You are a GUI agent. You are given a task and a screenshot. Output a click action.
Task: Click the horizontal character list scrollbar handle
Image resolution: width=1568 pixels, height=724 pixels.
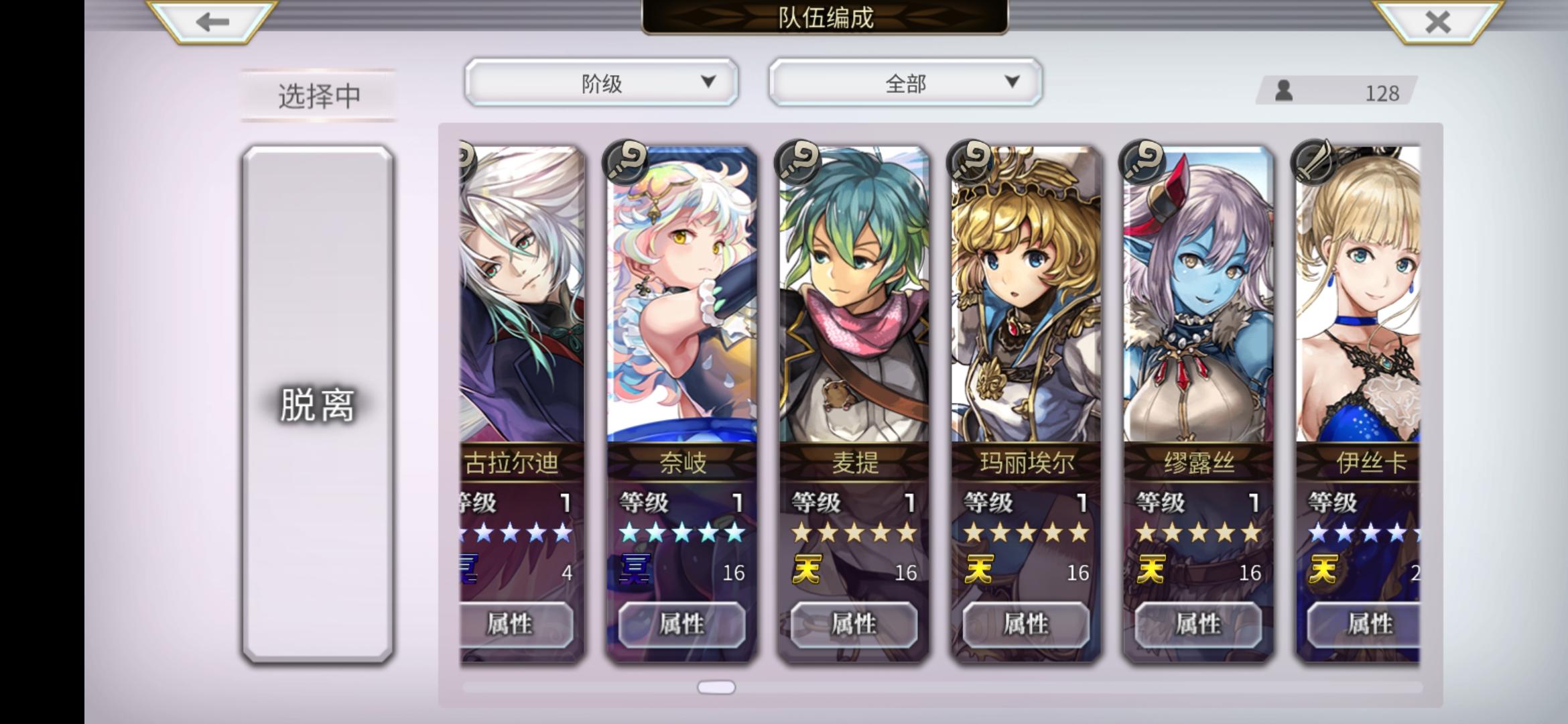click(x=716, y=687)
